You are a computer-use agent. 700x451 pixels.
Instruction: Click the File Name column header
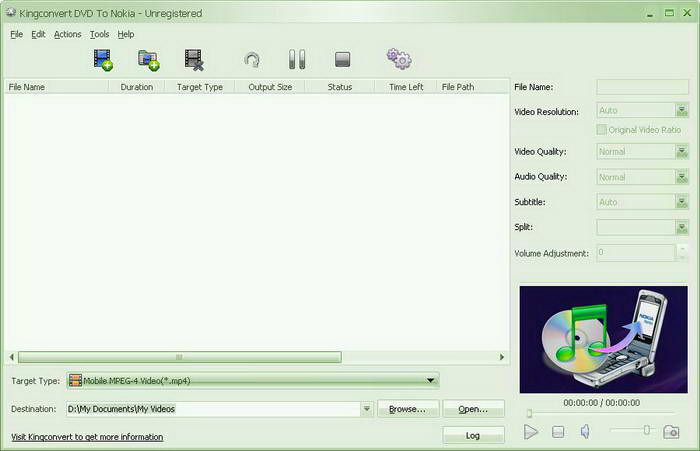coord(57,87)
